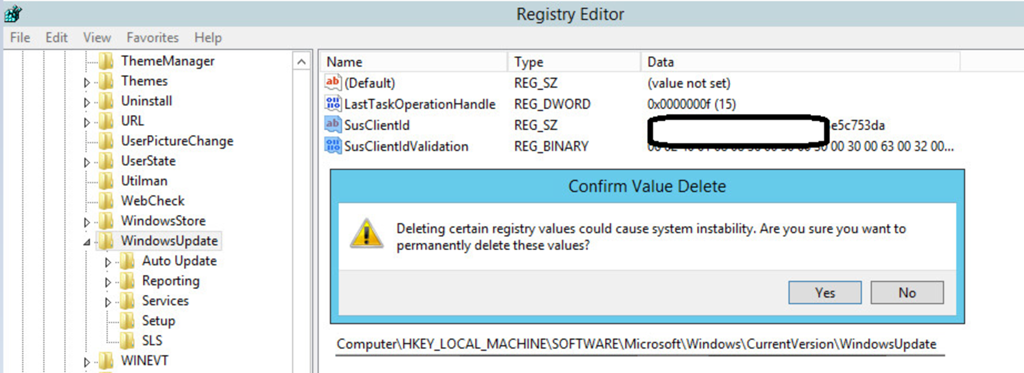
Task: Click the WindowsStore folder icon
Action: click(107, 221)
